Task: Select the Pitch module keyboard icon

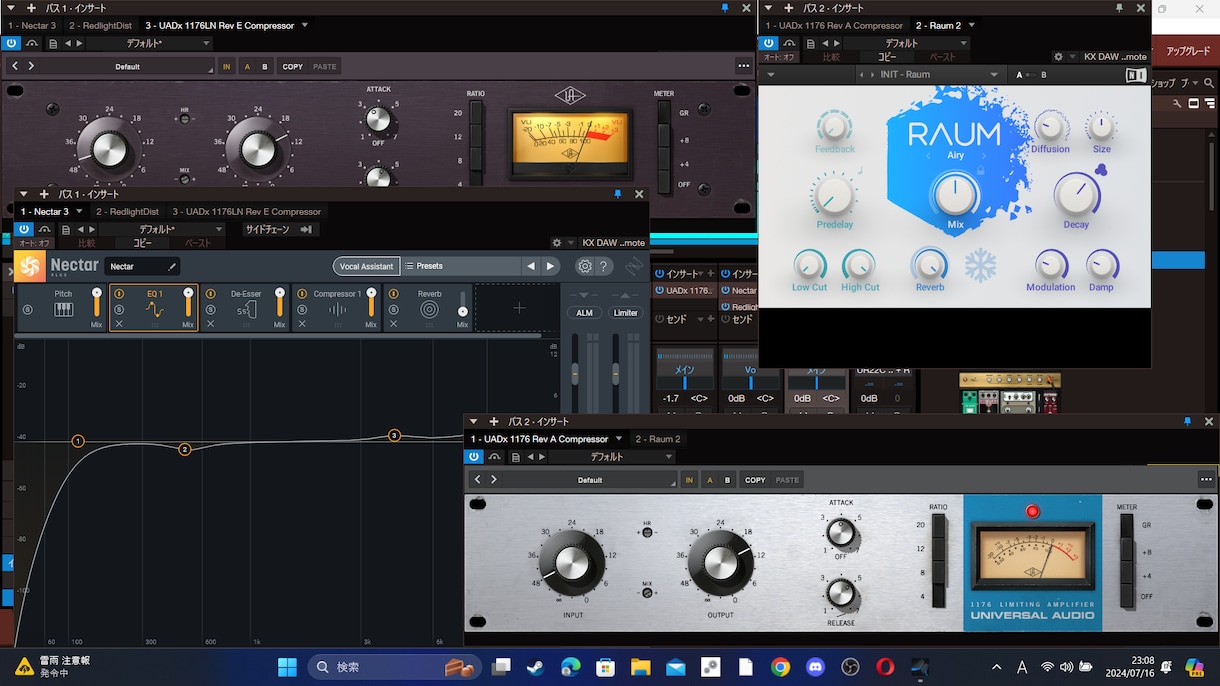Action: (63, 310)
